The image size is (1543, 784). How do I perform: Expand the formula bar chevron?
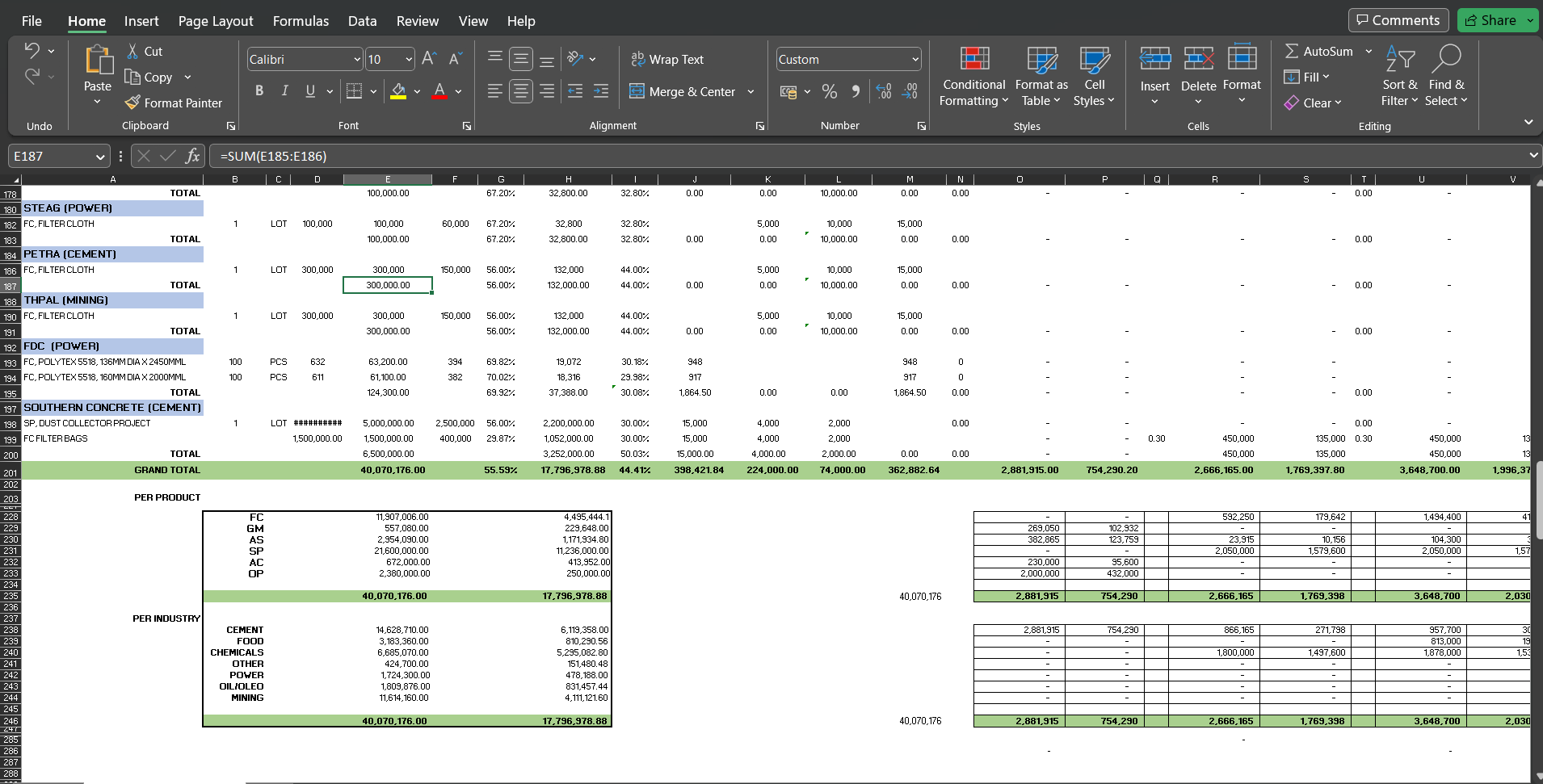1532,156
